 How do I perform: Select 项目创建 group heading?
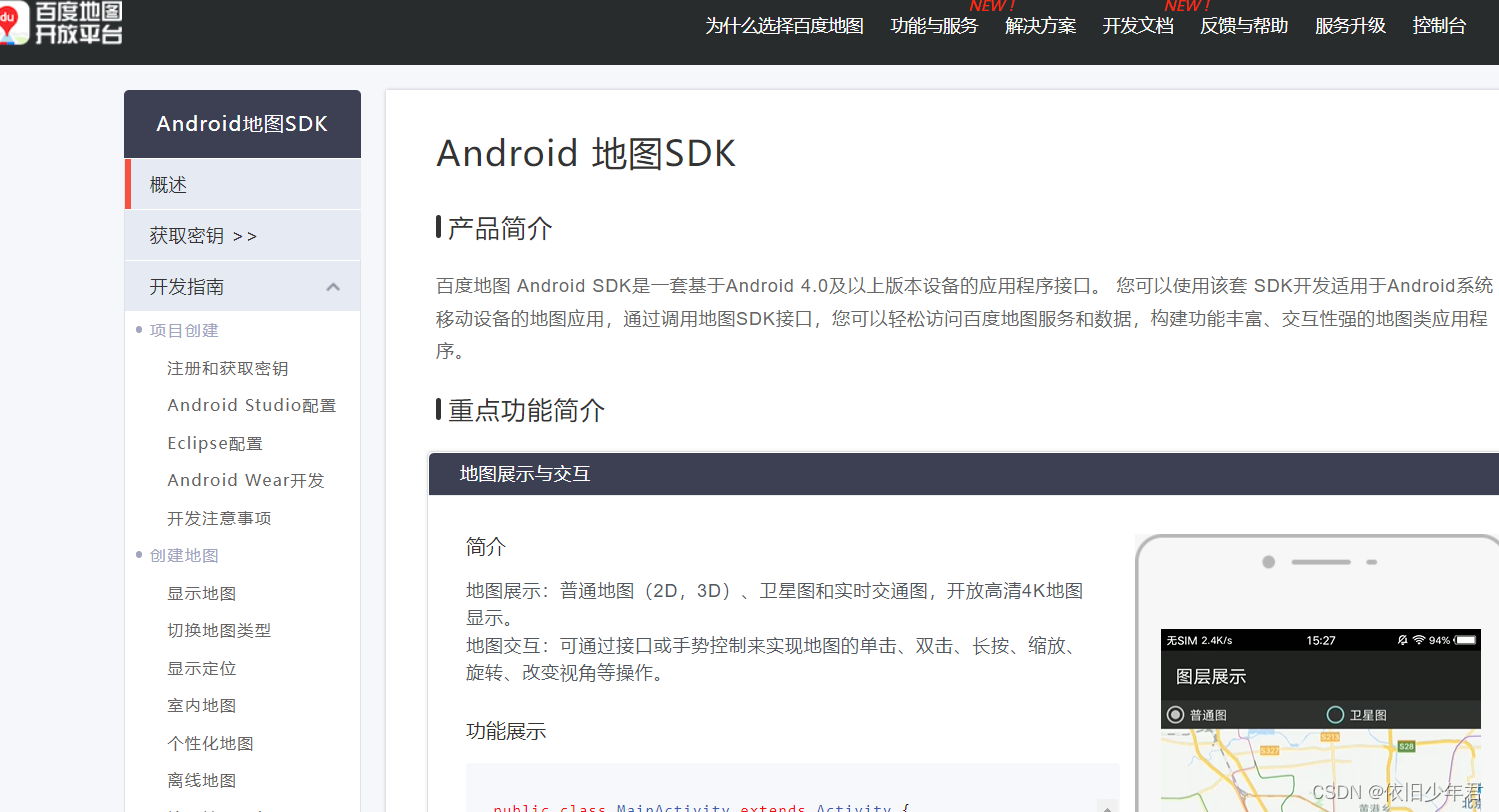tap(184, 330)
